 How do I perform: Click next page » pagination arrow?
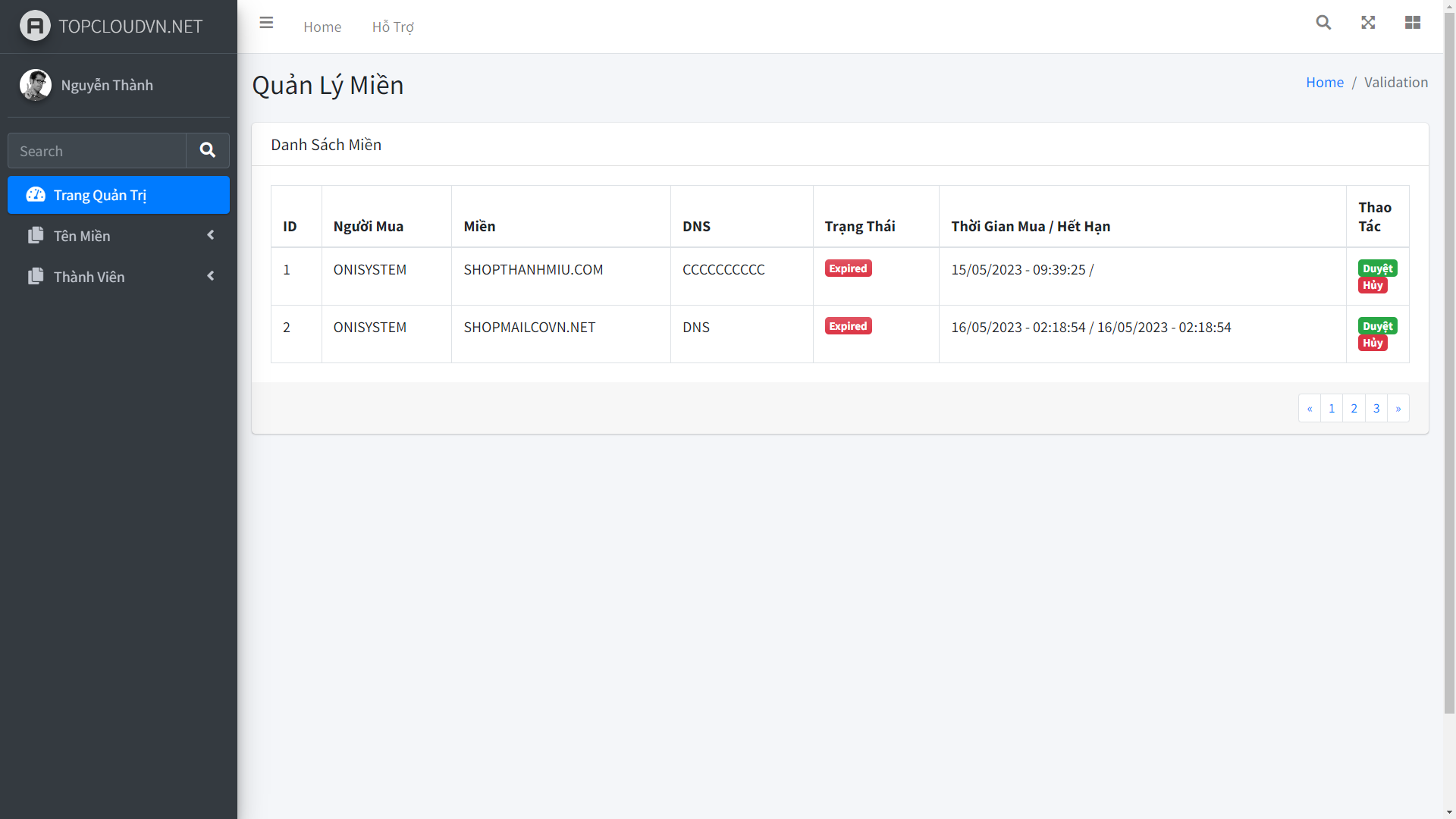click(x=1398, y=408)
